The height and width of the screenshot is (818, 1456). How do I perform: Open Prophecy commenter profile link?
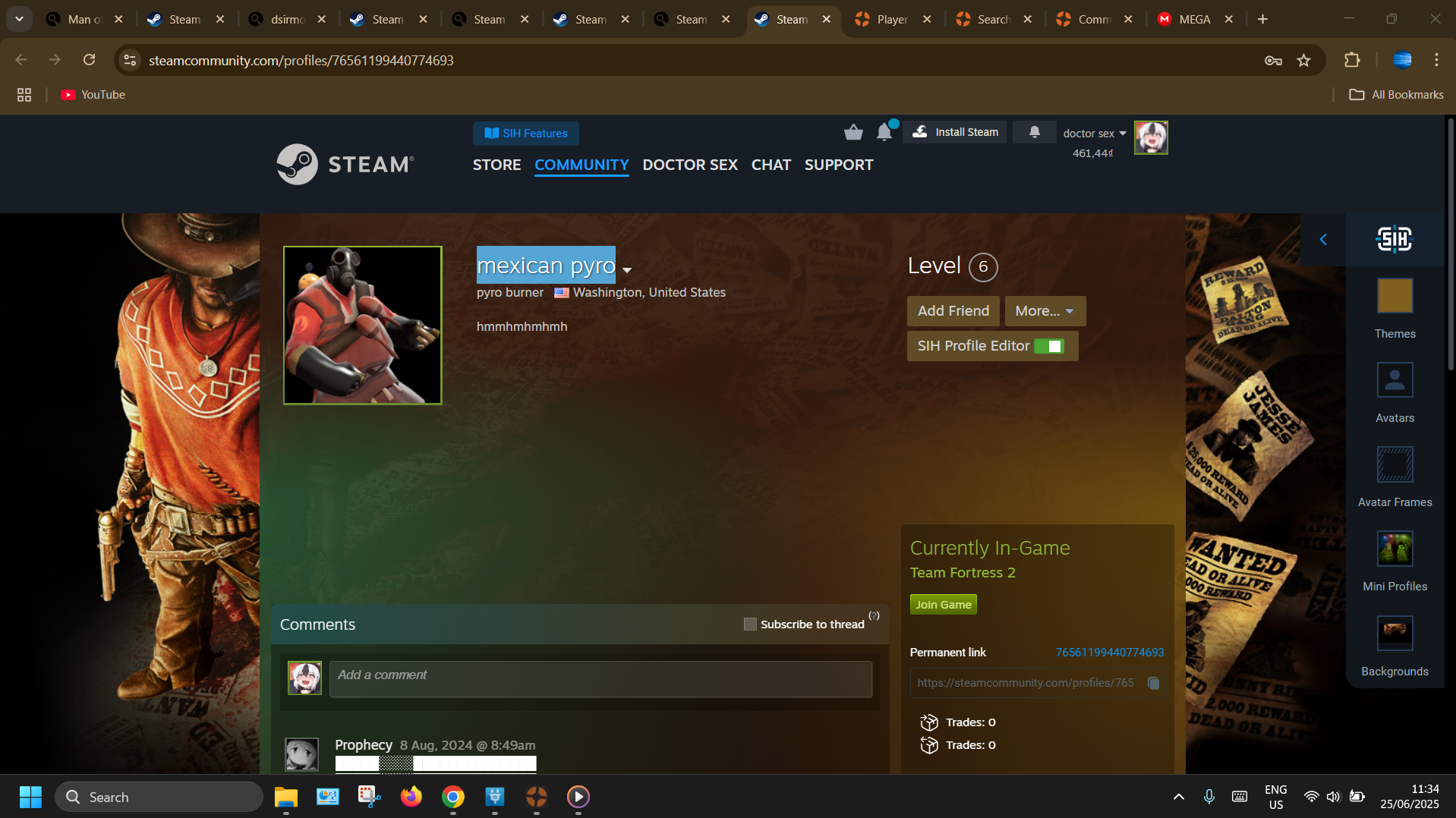tap(363, 745)
